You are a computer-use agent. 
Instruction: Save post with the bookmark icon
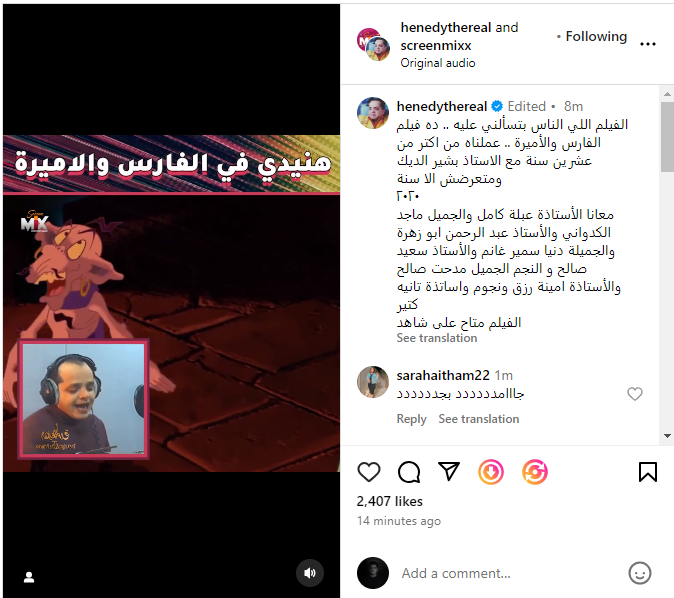[x=648, y=472]
